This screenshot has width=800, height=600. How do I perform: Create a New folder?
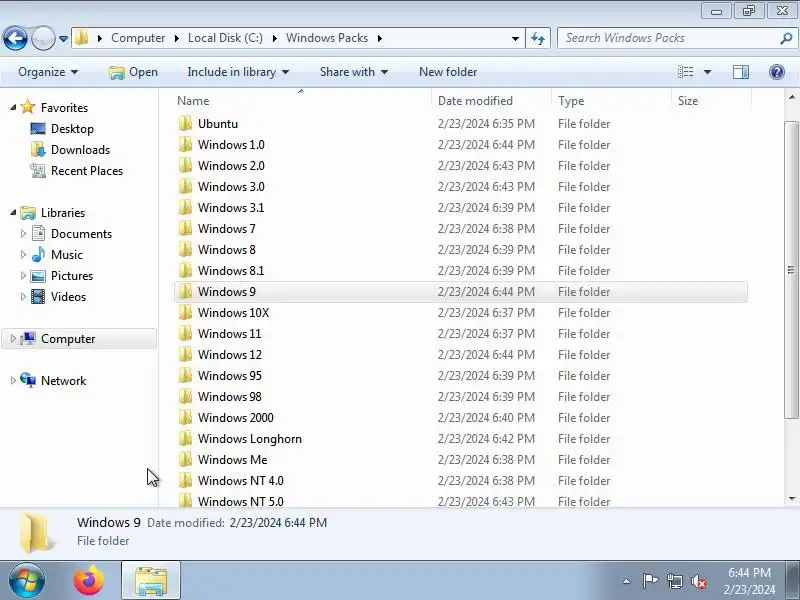pos(448,72)
